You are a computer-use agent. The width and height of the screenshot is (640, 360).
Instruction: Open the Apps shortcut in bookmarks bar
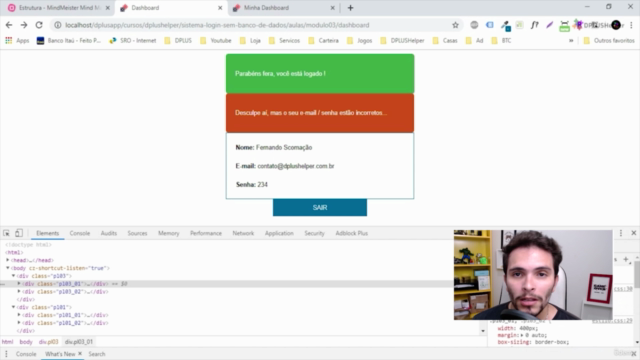[17, 40]
